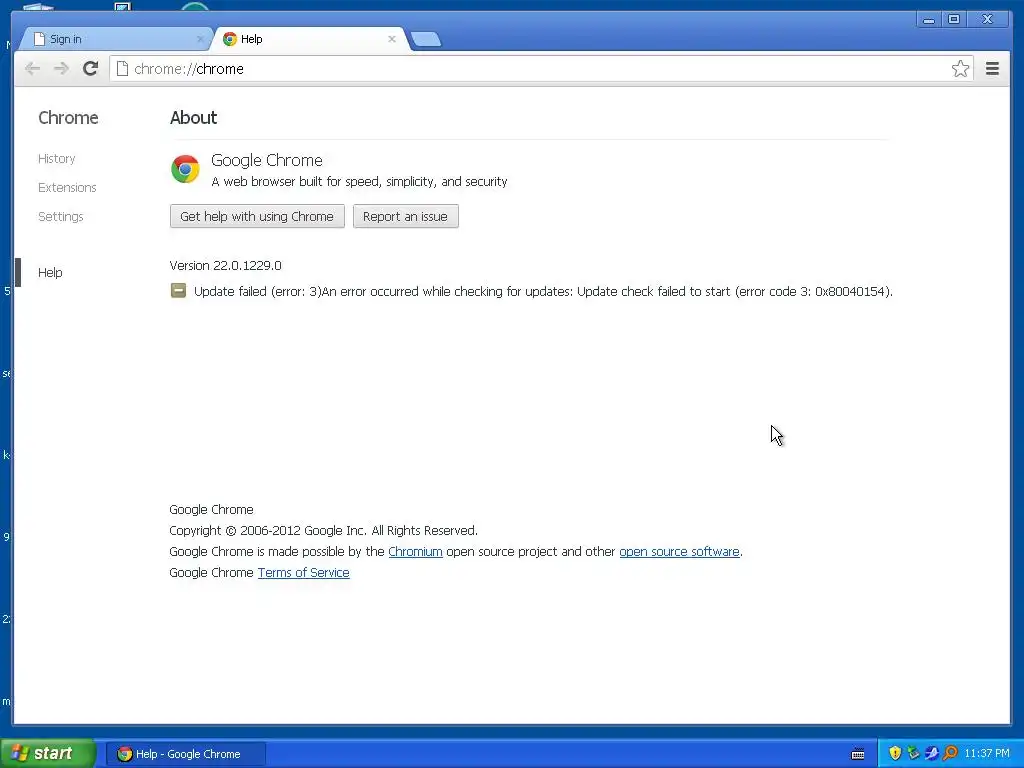This screenshot has width=1024, height=768.
Task: Click the Copyright 2006-2012 Google Inc. line
Action: (323, 530)
